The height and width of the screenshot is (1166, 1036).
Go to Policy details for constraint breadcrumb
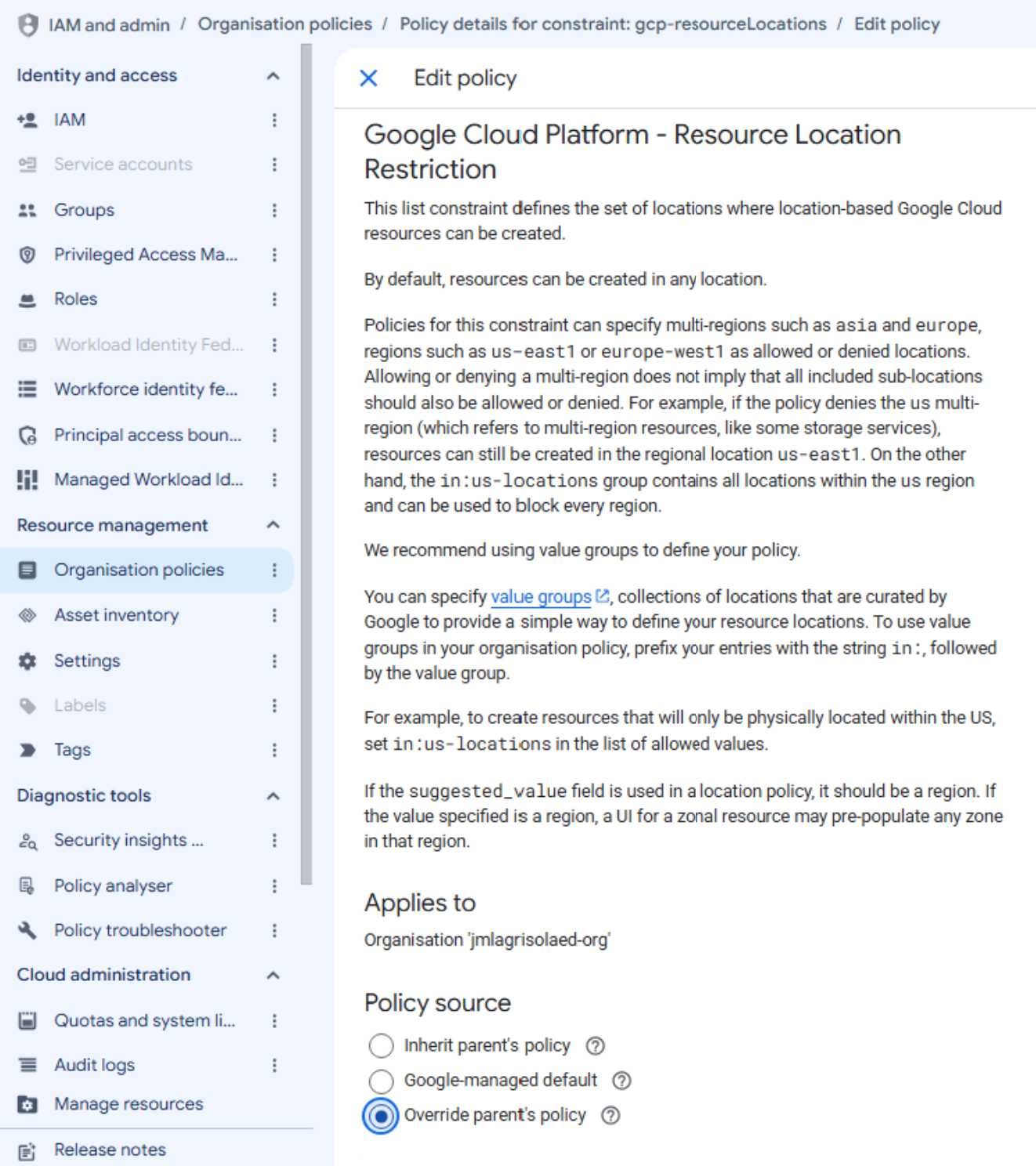coord(613,24)
